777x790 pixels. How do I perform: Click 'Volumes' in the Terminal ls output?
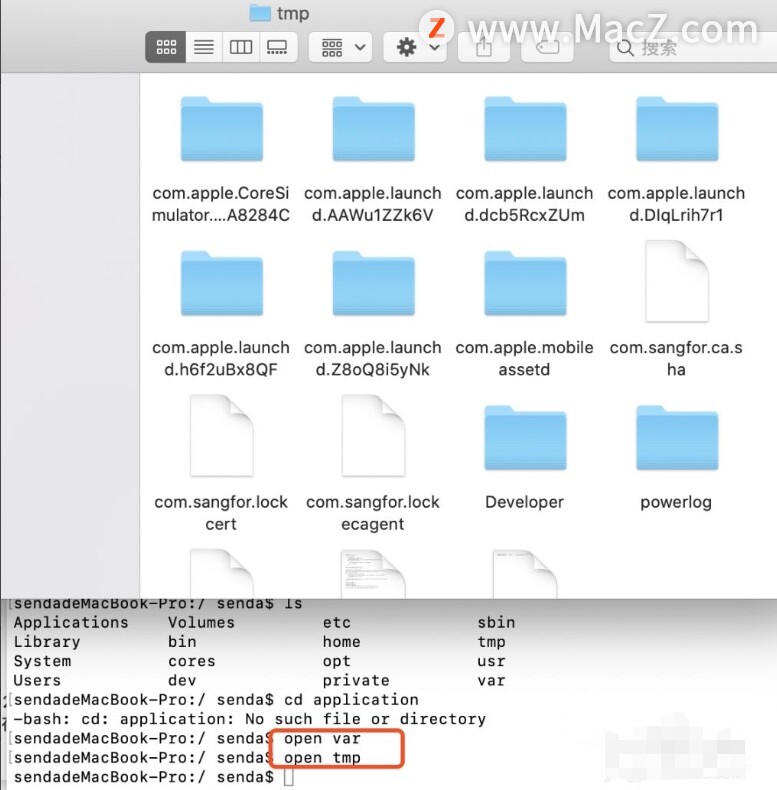point(201,623)
